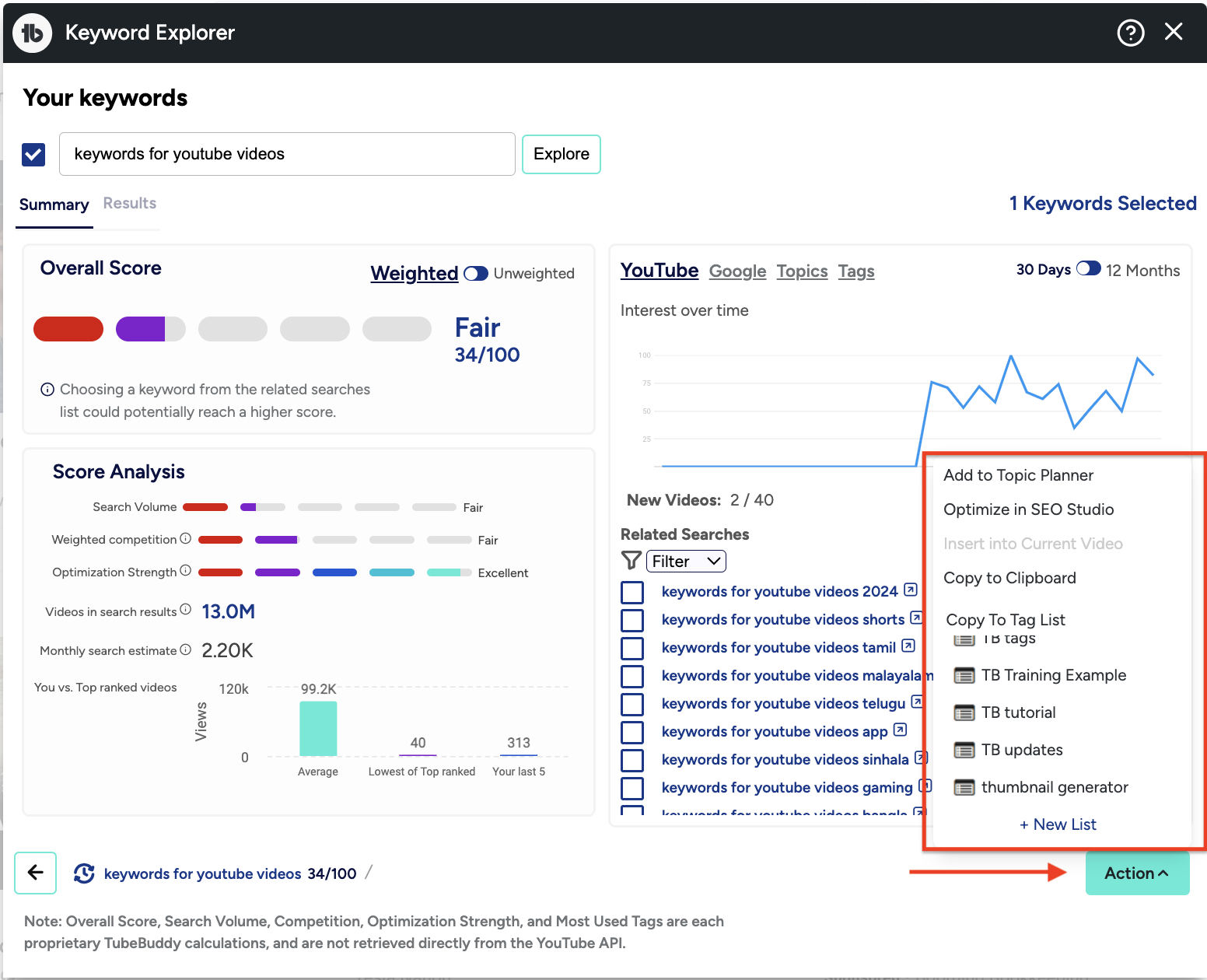
Task: Click the info icon next to Optimization Strength
Action: coord(185,570)
